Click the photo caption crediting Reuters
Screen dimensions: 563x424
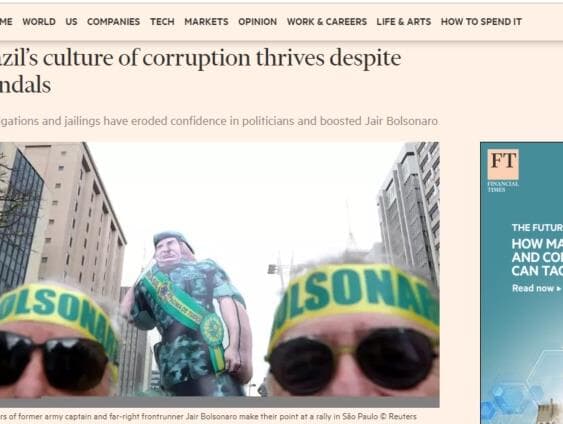click(208, 417)
